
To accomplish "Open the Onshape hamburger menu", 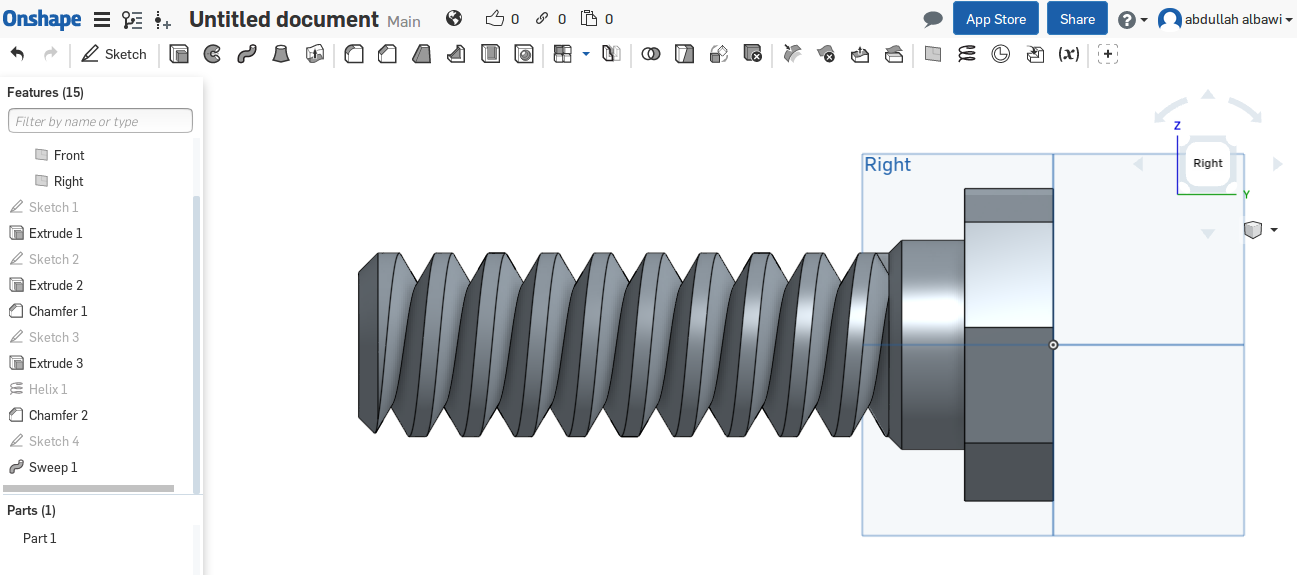I will 102,19.
